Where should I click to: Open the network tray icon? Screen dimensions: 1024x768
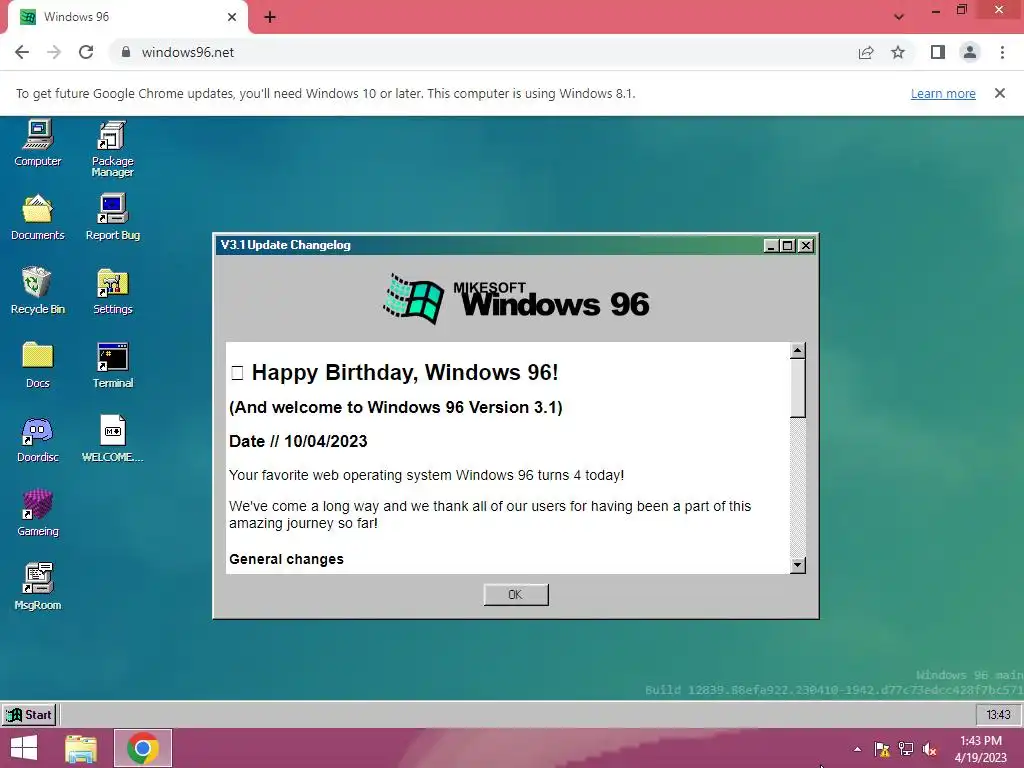(x=906, y=749)
